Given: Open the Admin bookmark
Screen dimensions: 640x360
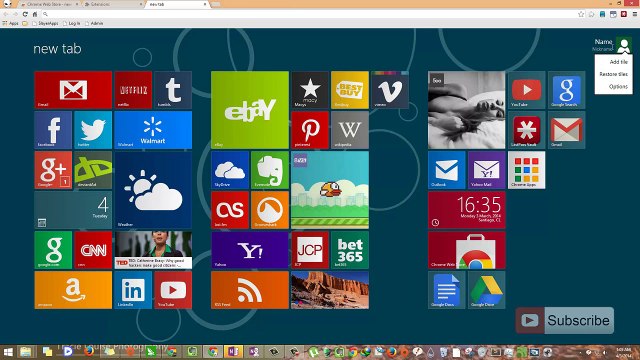Looking at the screenshot, I should click(x=94, y=23).
